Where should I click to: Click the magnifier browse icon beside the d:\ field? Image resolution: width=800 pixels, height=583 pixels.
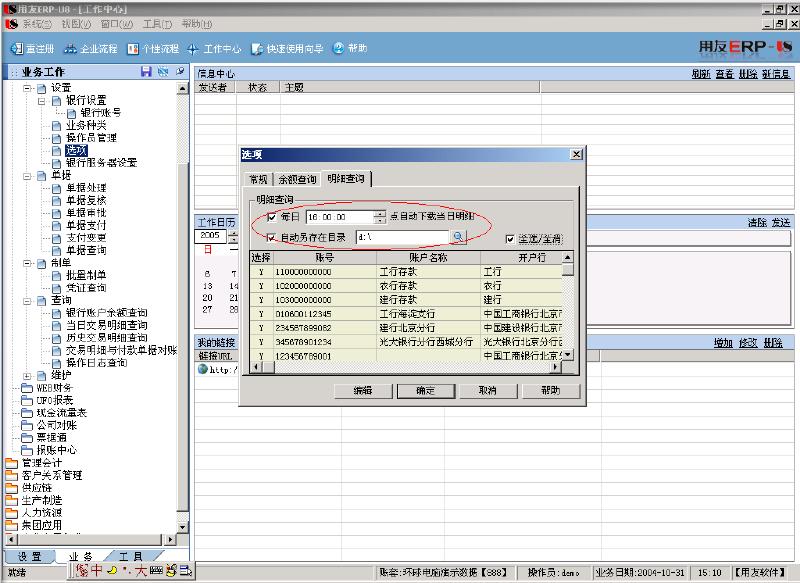(458, 237)
